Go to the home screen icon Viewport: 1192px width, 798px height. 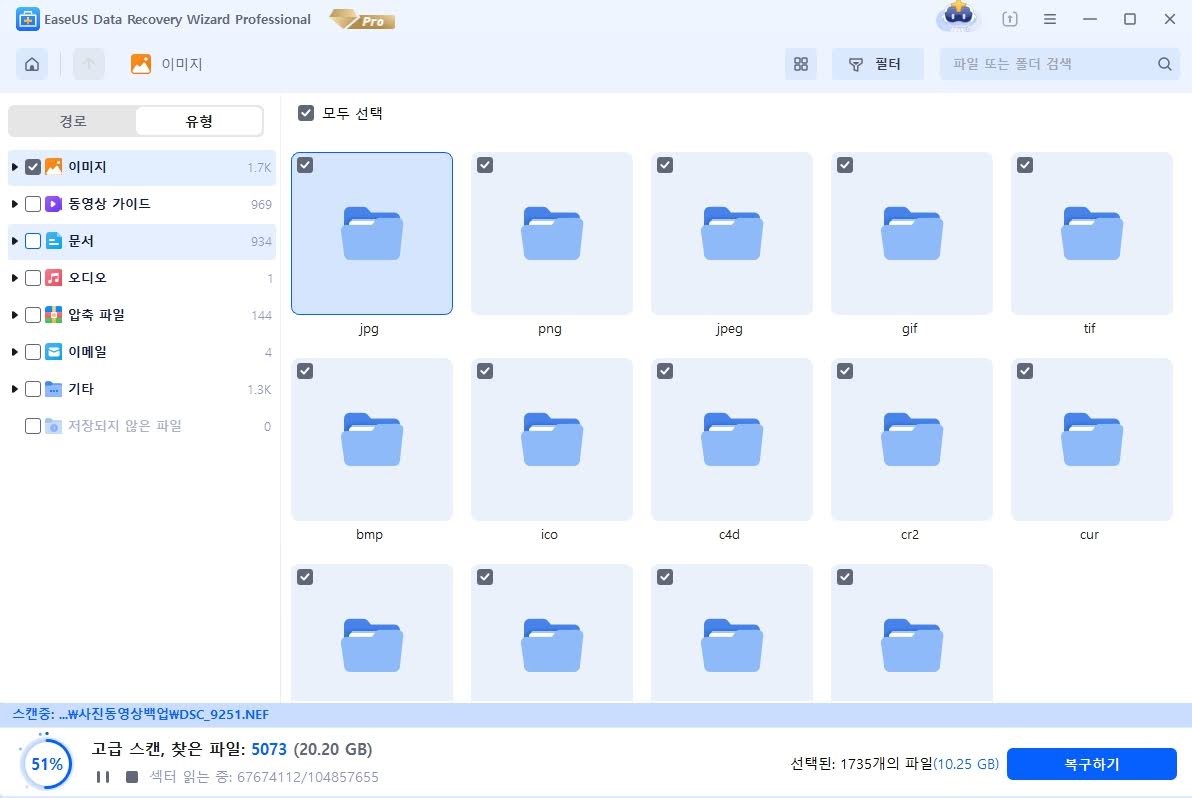point(32,64)
